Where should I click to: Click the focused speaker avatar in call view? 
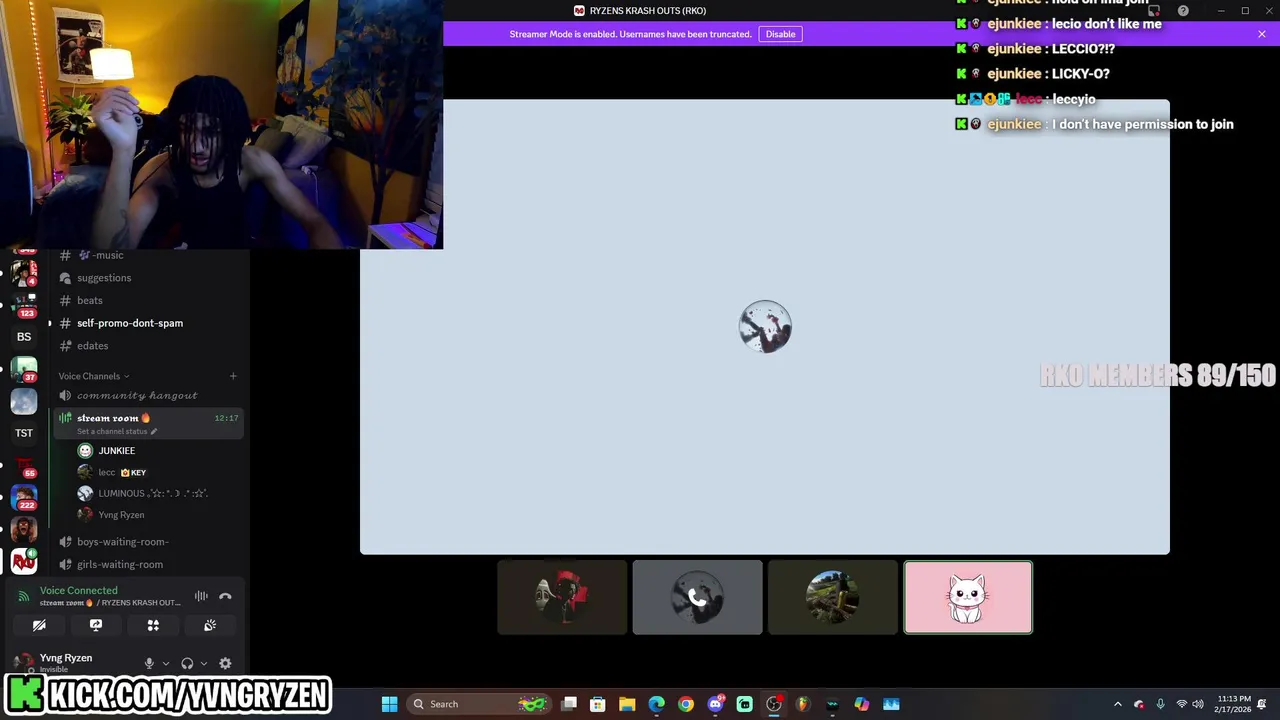coord(765,327)
